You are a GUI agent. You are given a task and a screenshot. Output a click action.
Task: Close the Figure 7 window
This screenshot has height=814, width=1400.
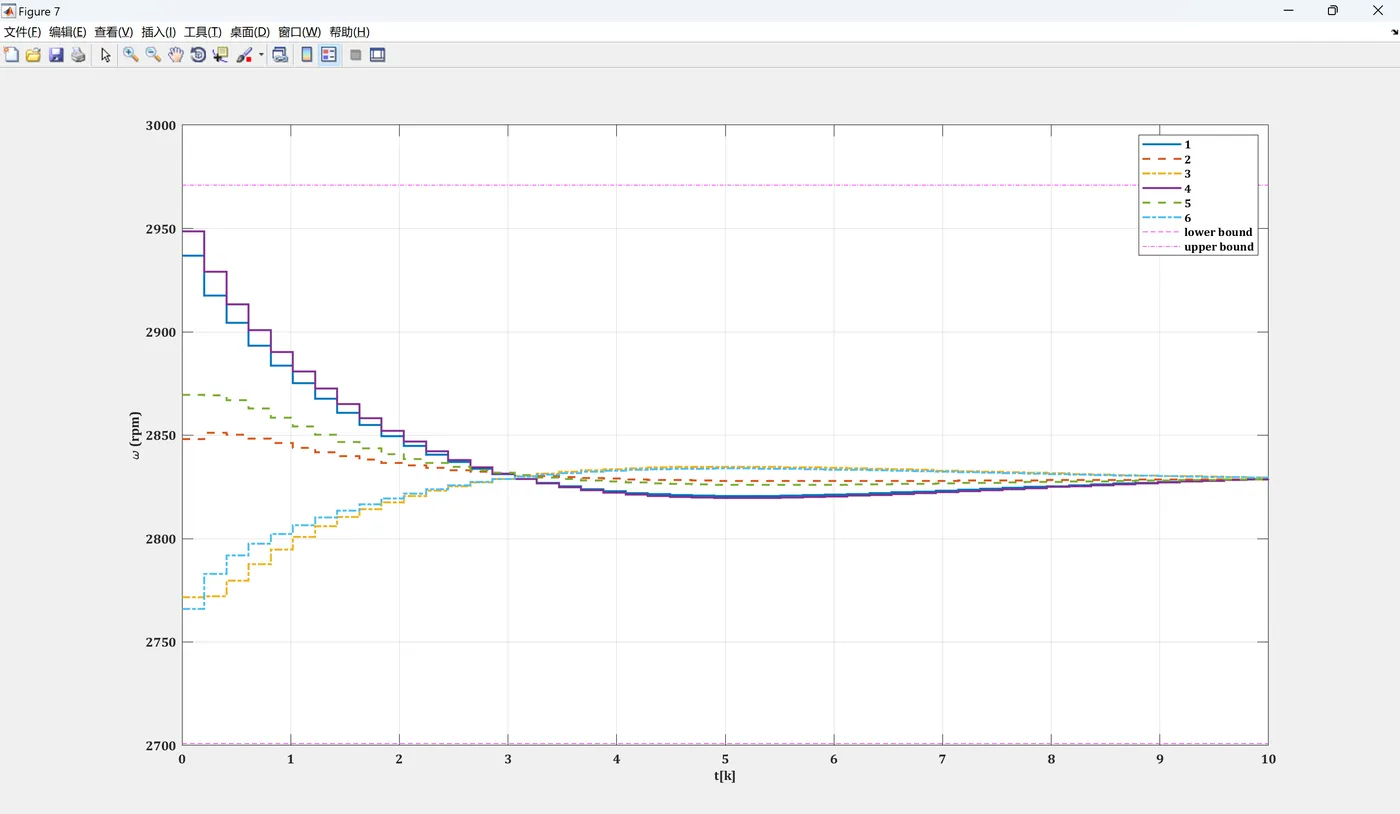coord(1378,11)
